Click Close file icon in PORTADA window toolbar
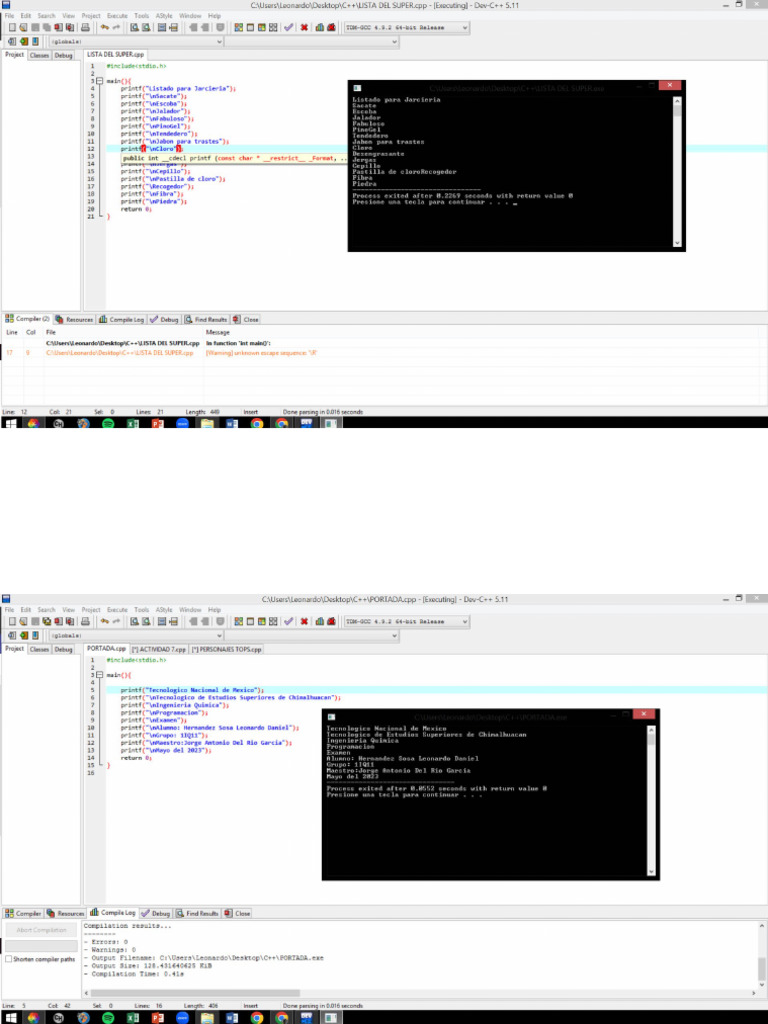The height and width of the screenshot is (1024, 768). (x=58, y=621)
